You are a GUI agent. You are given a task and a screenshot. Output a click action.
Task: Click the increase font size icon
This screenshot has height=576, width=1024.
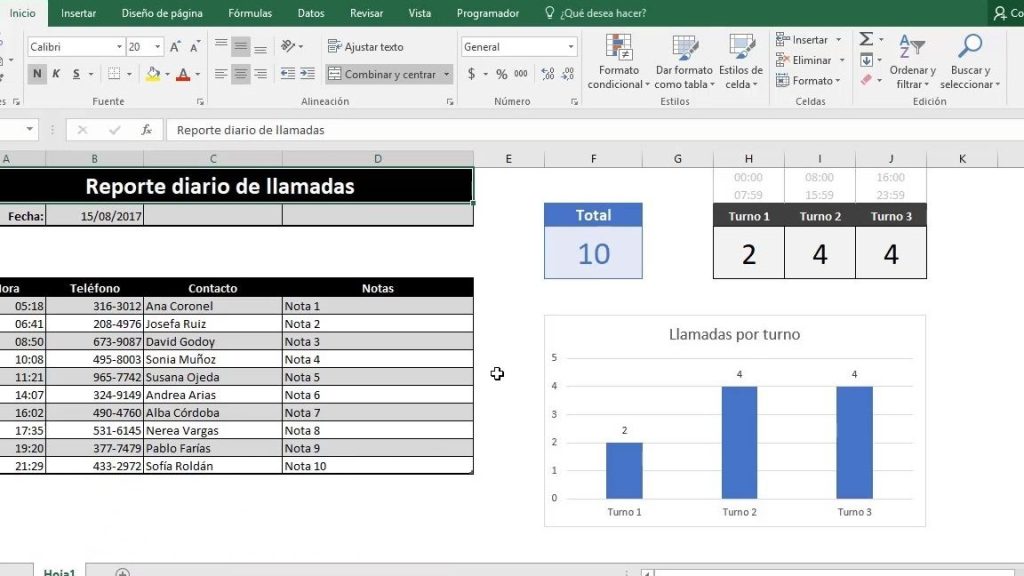click(x=175, y=47)
